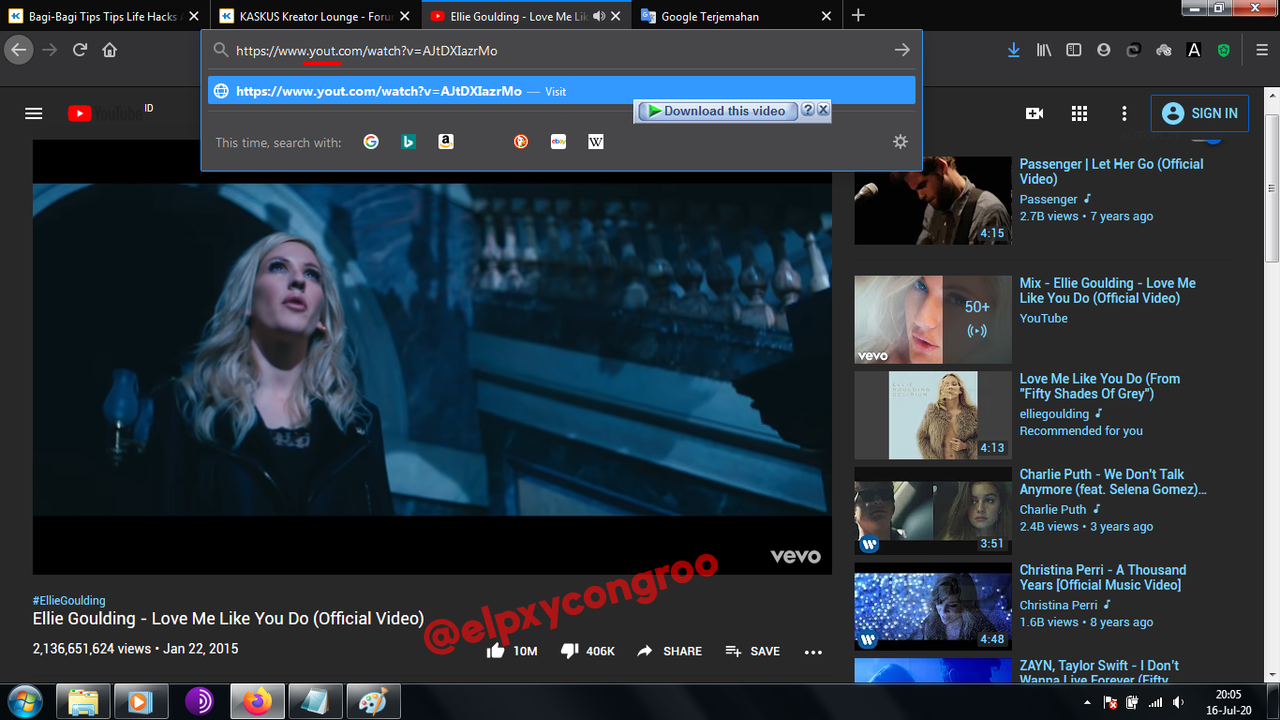Show the sidebar panel
Screen dimensions: 1280x720
click(x=1074, y=50)
